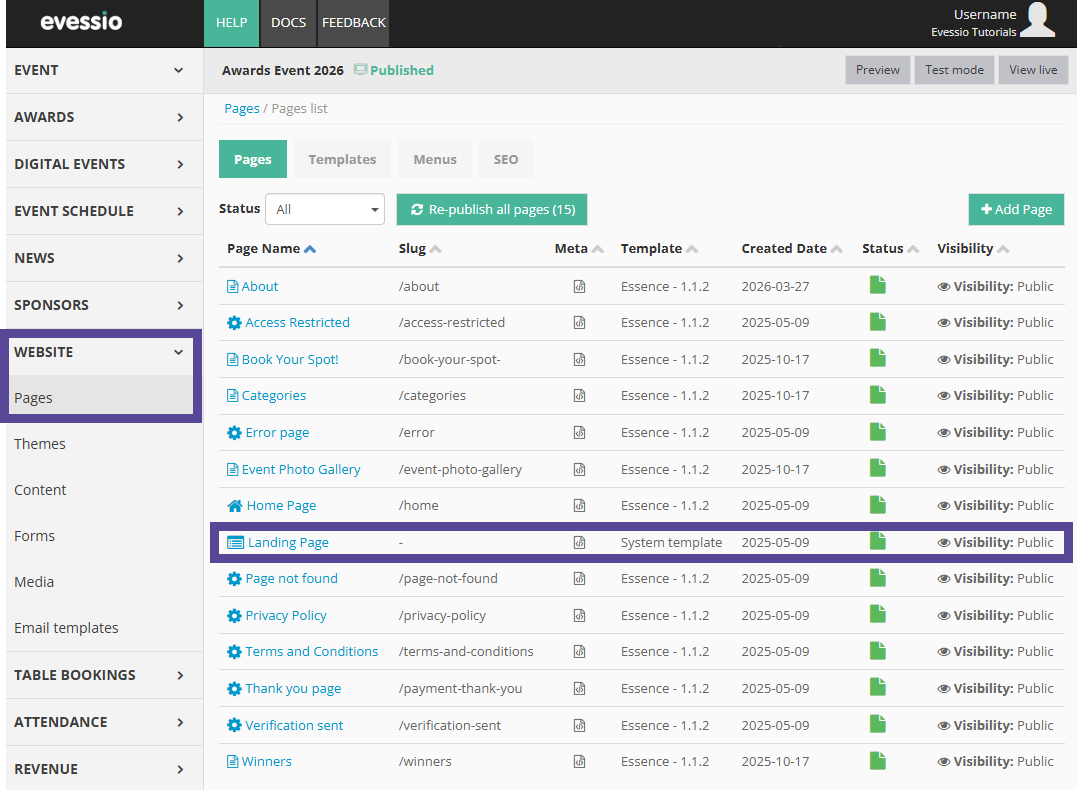
Task: Switch to the Templates tab
Action: [342, 159]
